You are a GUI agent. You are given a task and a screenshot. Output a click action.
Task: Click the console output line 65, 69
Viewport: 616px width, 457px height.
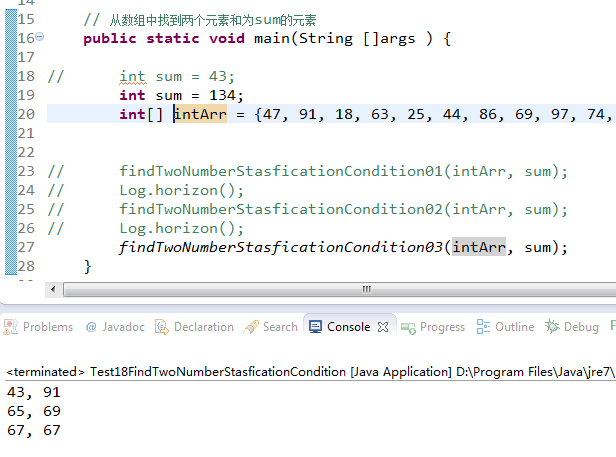pos(34,411)
